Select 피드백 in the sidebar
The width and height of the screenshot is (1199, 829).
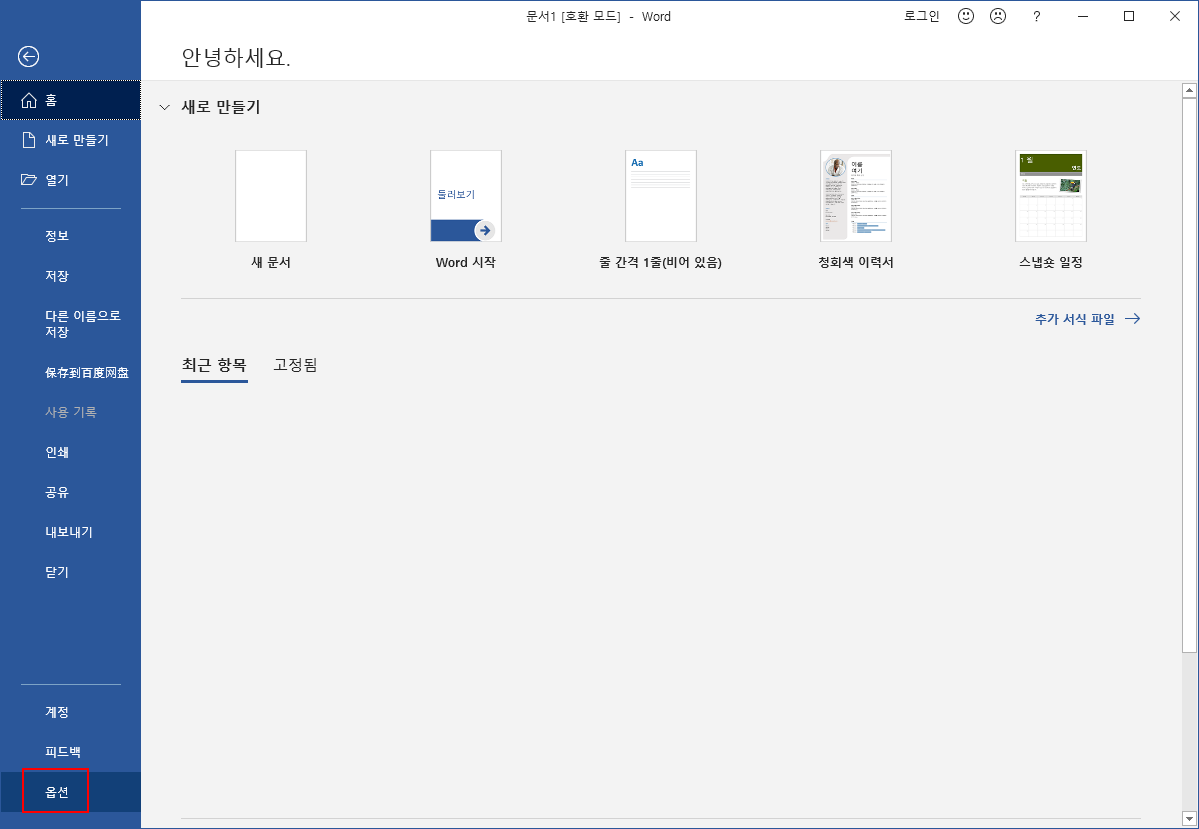tap(70, 752)
